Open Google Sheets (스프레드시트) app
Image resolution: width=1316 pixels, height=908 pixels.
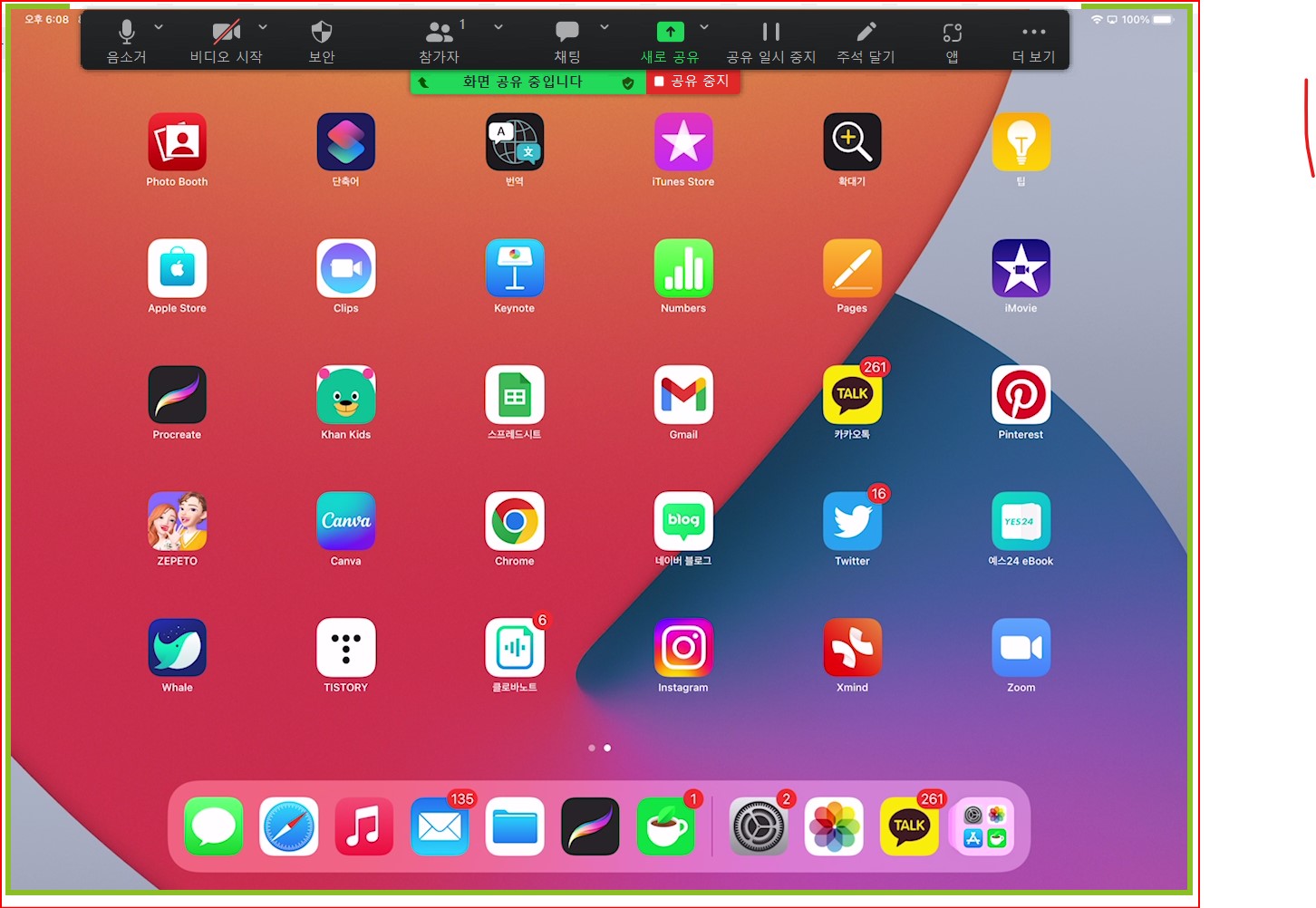pos(515,395)
